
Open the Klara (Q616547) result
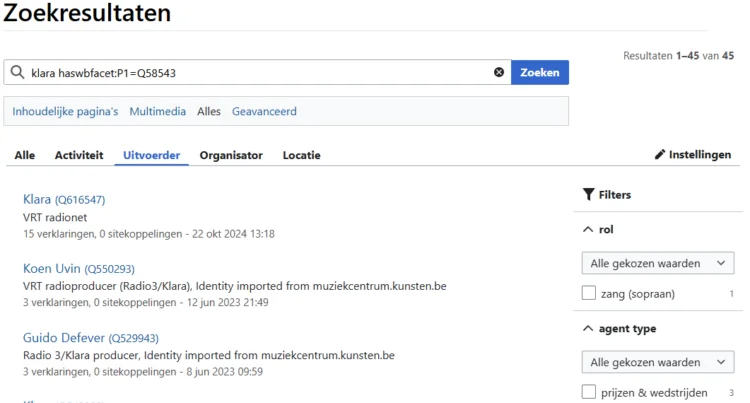click(64, 199)
